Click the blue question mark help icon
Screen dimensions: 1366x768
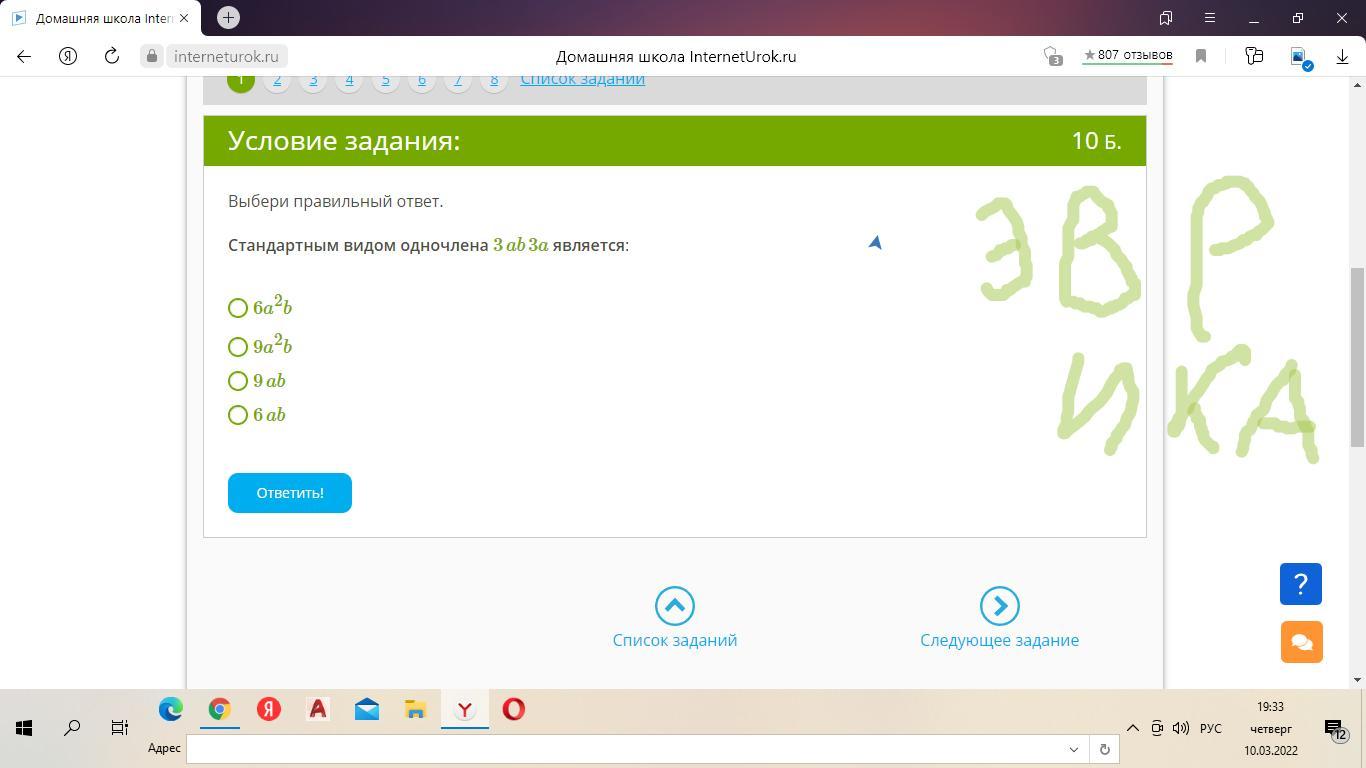(x=1301, y=584)
